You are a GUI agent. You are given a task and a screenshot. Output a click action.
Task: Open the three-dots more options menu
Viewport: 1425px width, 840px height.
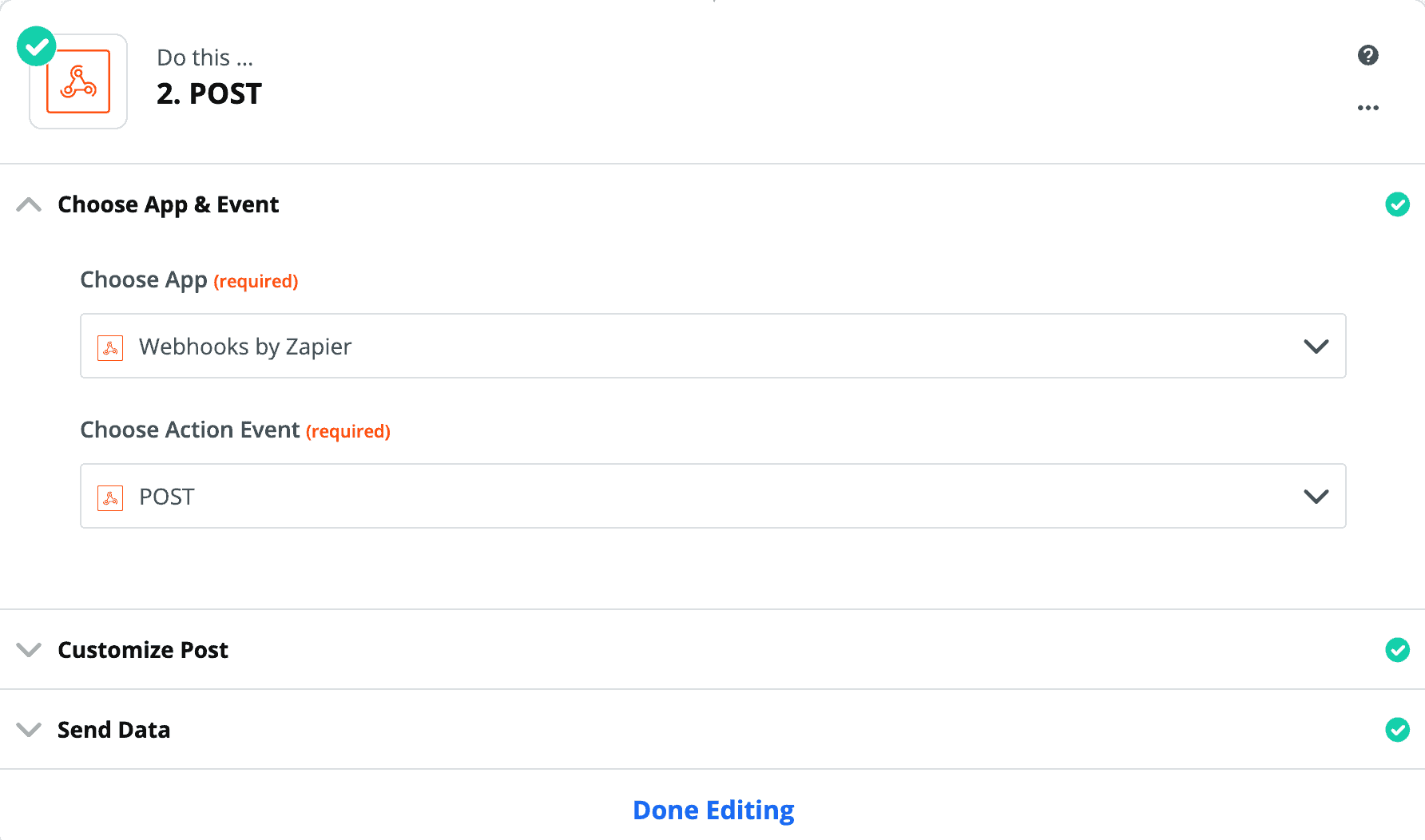coord(1368,108)
